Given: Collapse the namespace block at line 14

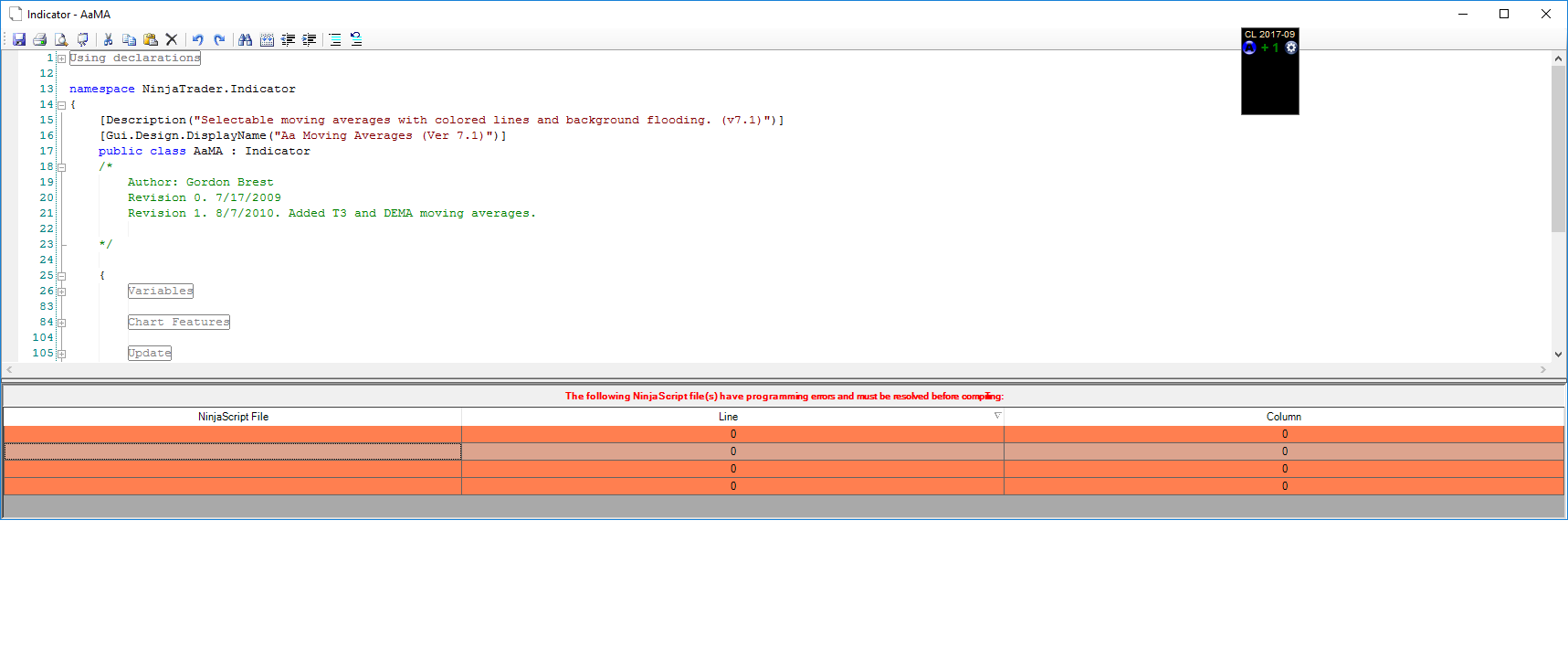Looking at the screenshot, I should (61, 105).
